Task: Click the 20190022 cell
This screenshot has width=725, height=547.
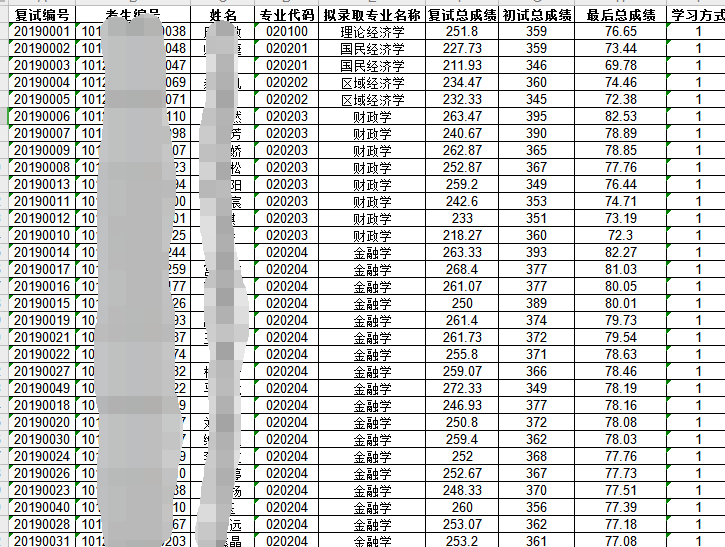Action: (42, 354)
